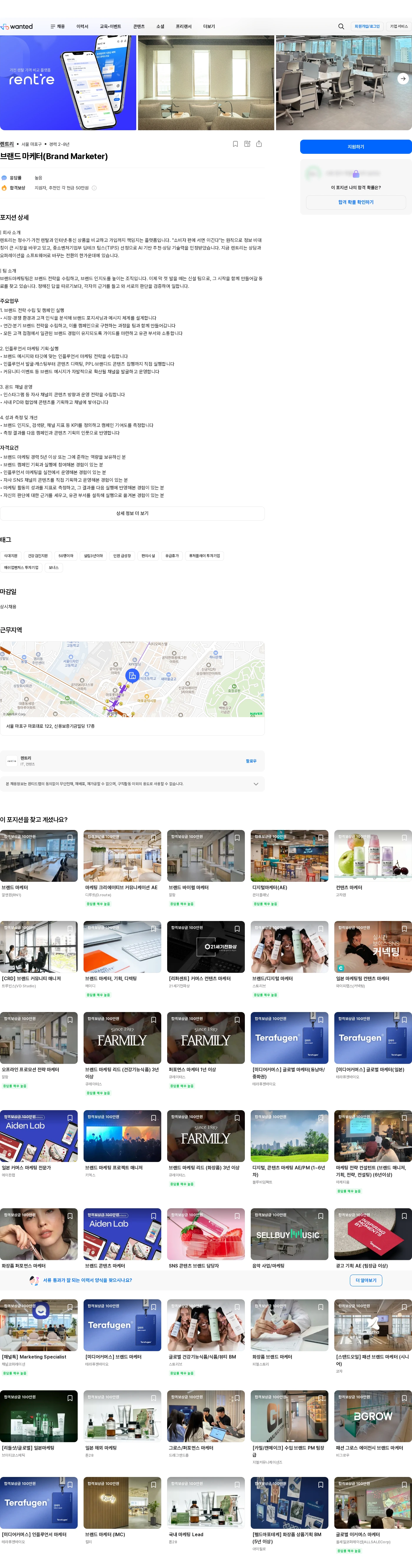This screenshot has height=1568, width=412.
Task: Select the 인원 급성장 tag
Action: (122, 556)
